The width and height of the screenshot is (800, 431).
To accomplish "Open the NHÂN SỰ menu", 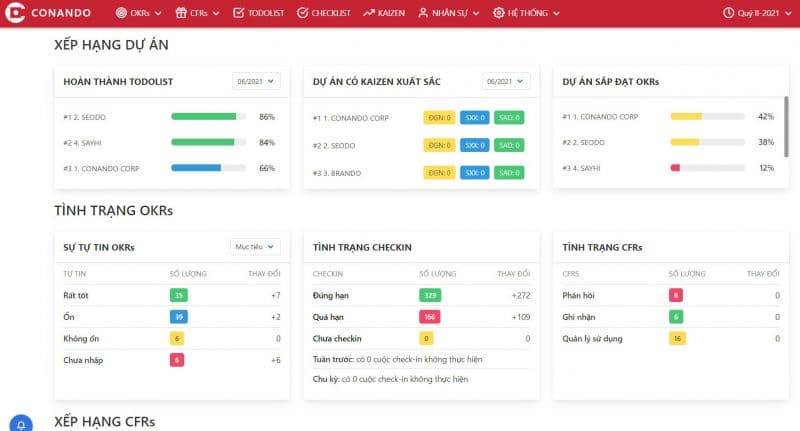I will [449, 13].
